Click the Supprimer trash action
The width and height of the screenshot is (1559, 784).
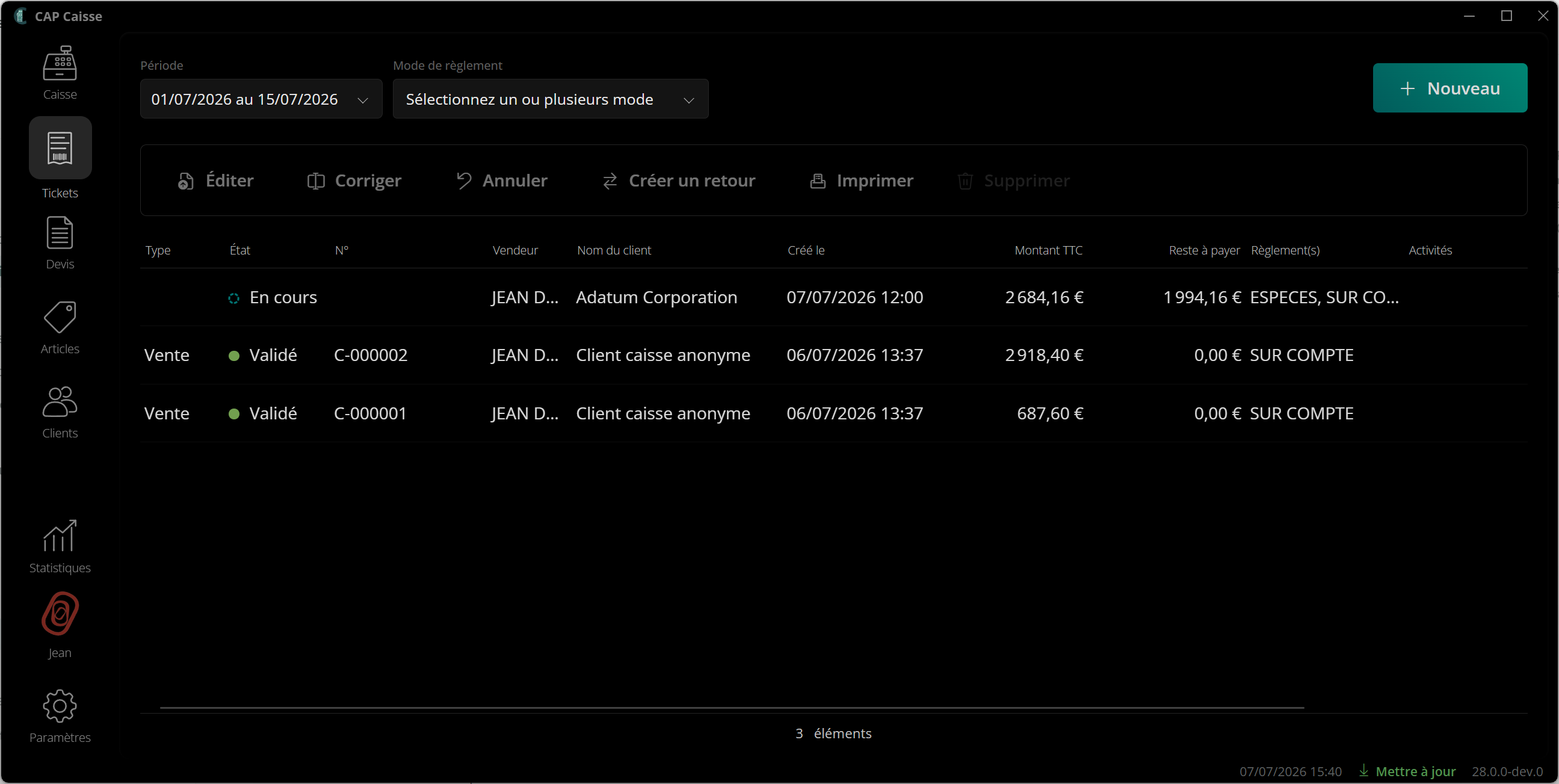coord(1014,181)
